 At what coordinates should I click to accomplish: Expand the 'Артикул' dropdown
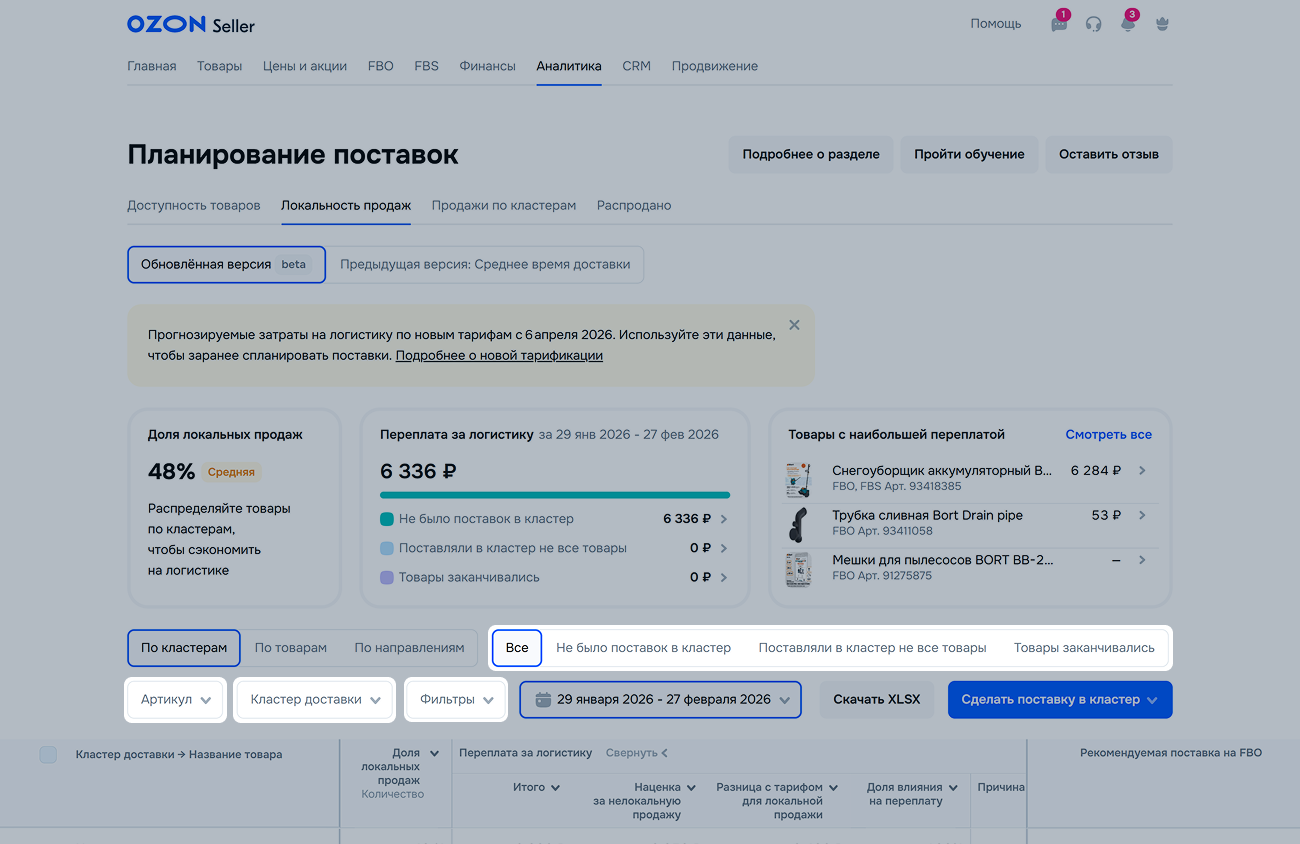coord(176,700)
